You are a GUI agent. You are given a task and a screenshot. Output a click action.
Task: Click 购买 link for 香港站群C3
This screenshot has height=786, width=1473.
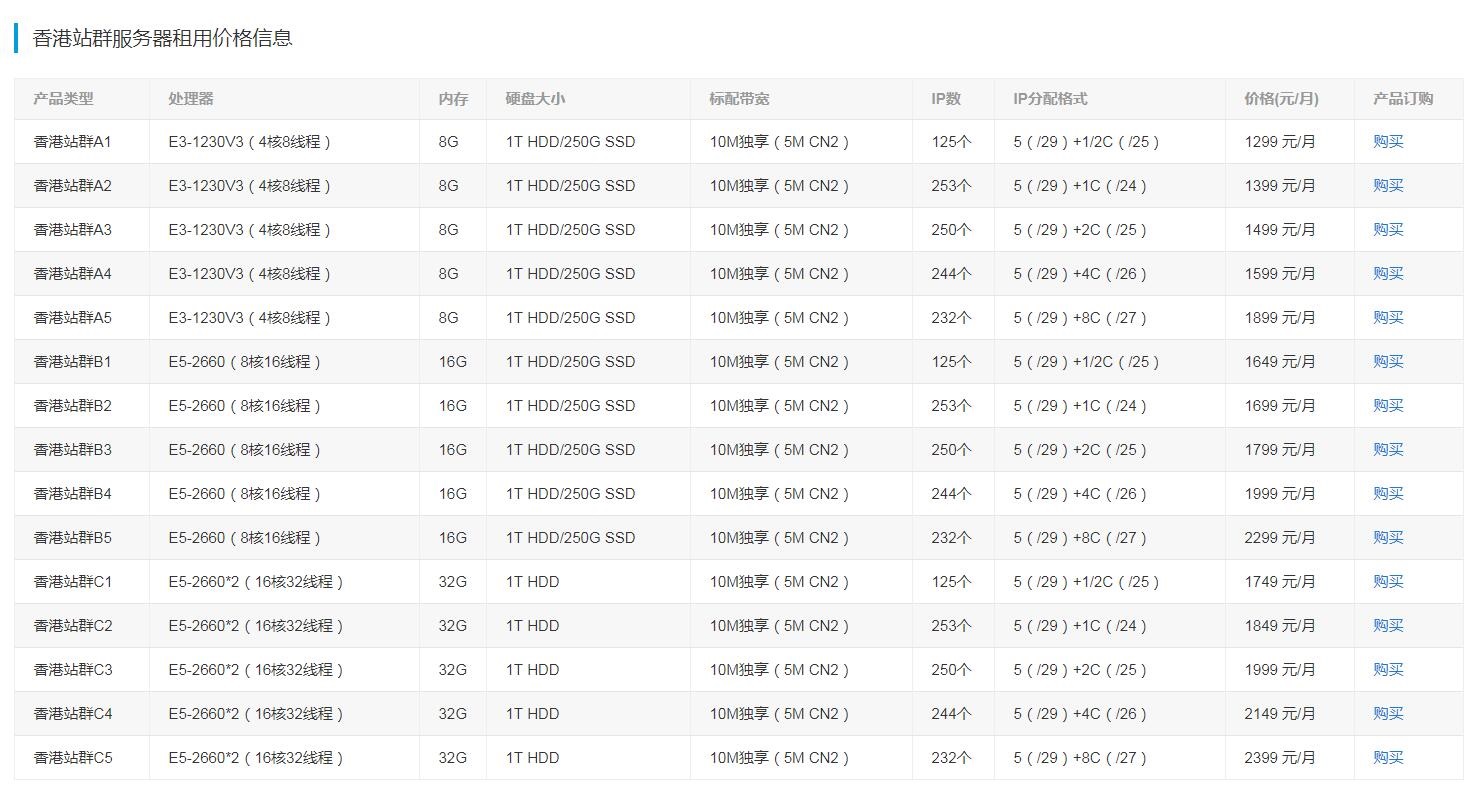tap(1388, 670)
